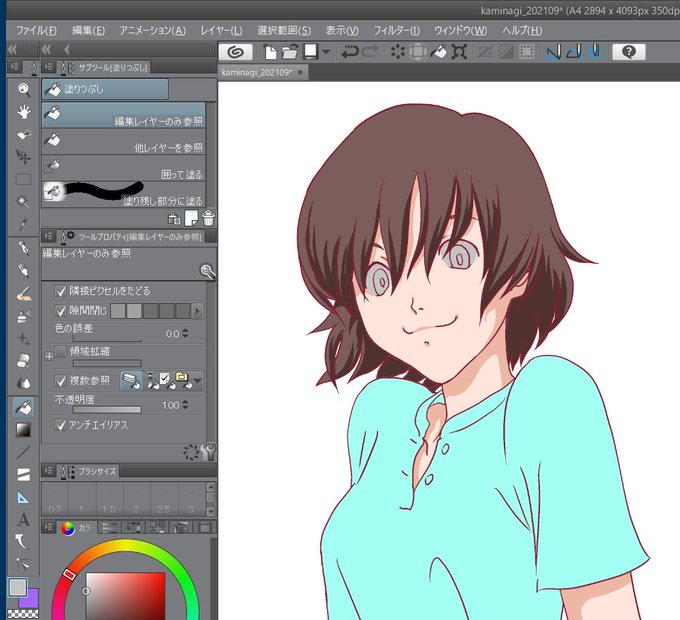Select the Decoration sparkle tool

23,338
